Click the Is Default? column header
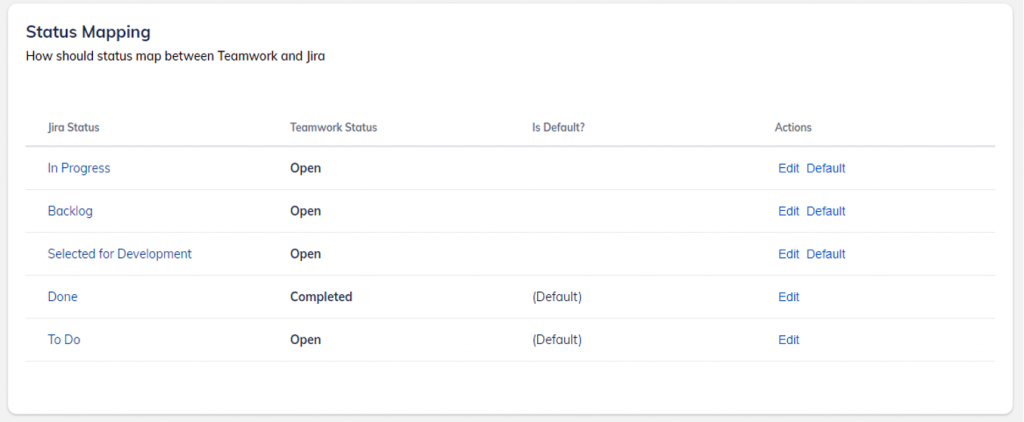Image resolution: width=1024 pixels, height=422 pixels. point(558,128)
